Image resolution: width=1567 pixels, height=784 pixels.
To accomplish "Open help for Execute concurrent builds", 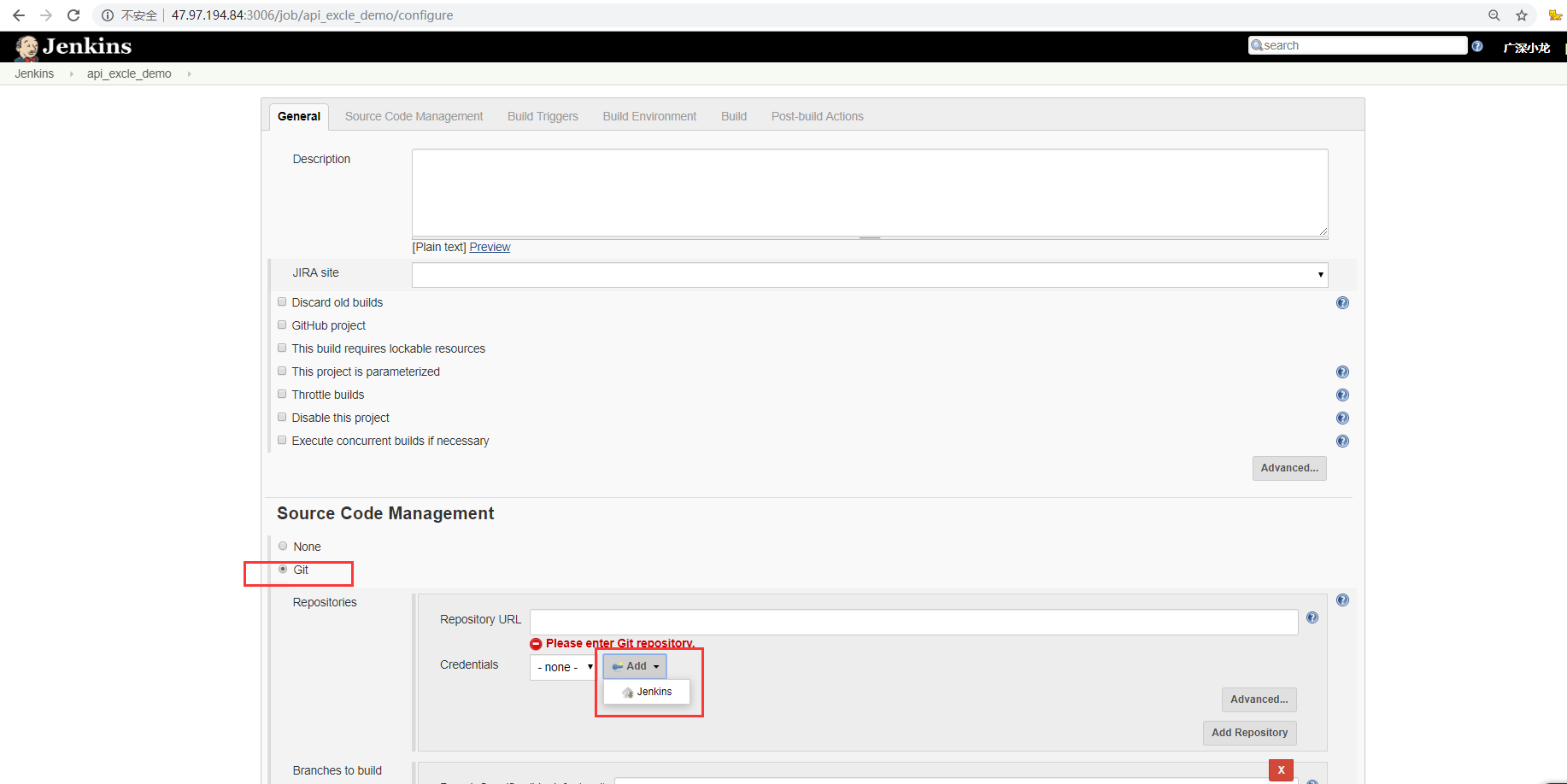I will [1342, 441].
